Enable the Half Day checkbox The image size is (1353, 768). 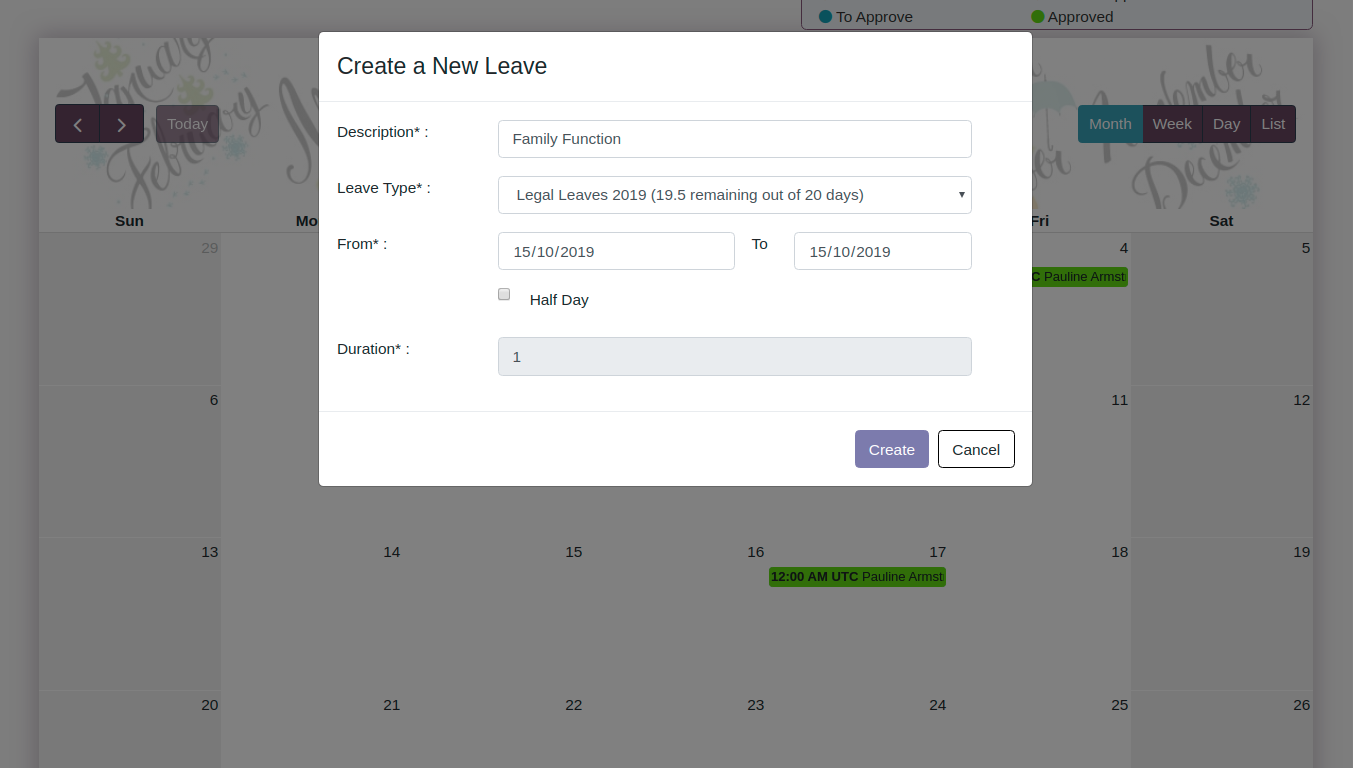coord(504,294)
